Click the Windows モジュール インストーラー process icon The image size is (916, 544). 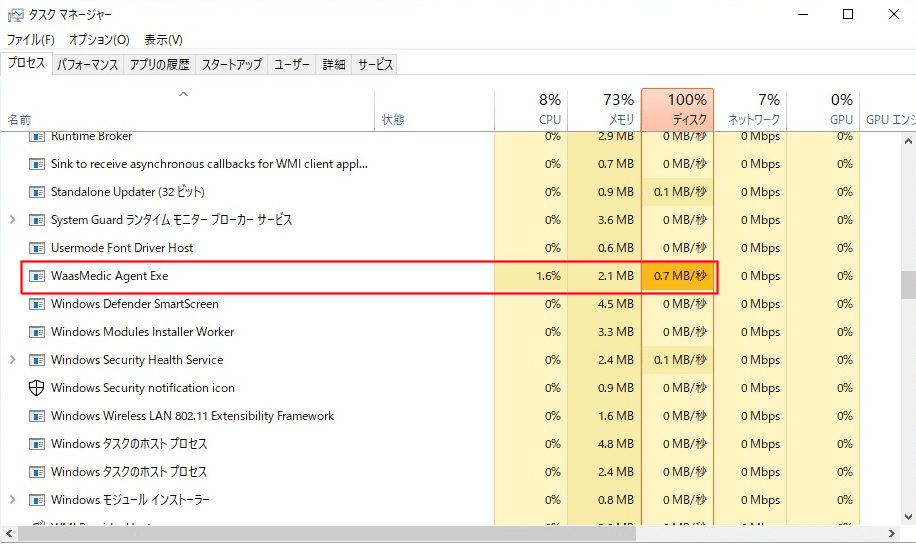(x=36, y=500)
